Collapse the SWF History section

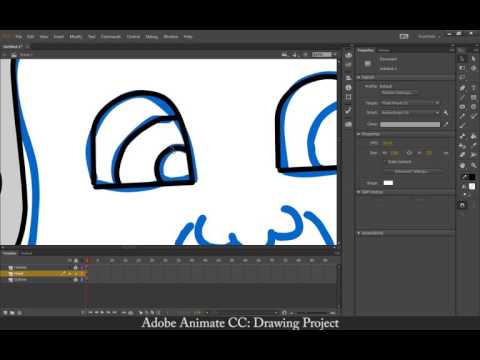(x=359, y=192)
